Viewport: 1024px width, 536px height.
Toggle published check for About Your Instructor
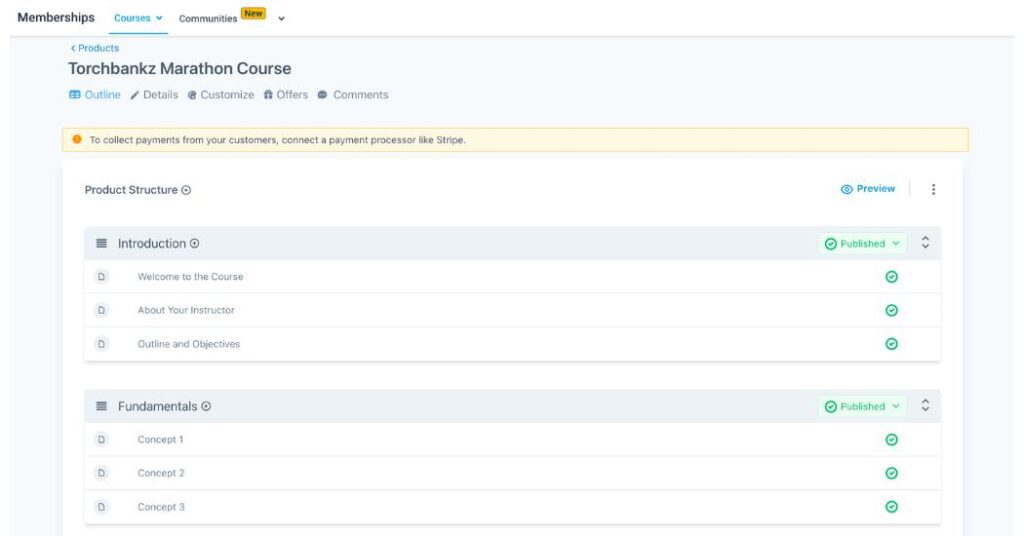click(891, 310)
